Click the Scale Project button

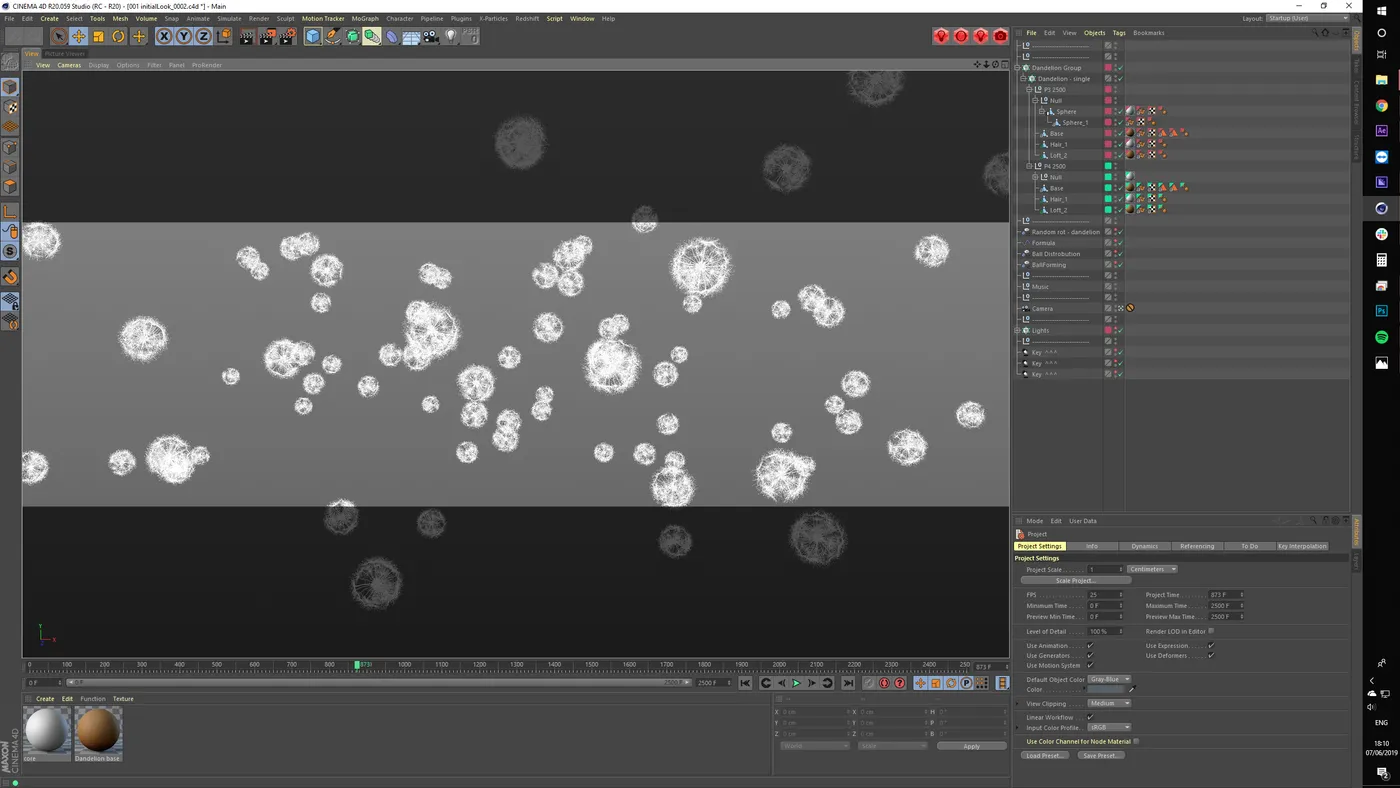coord(1076,580)
